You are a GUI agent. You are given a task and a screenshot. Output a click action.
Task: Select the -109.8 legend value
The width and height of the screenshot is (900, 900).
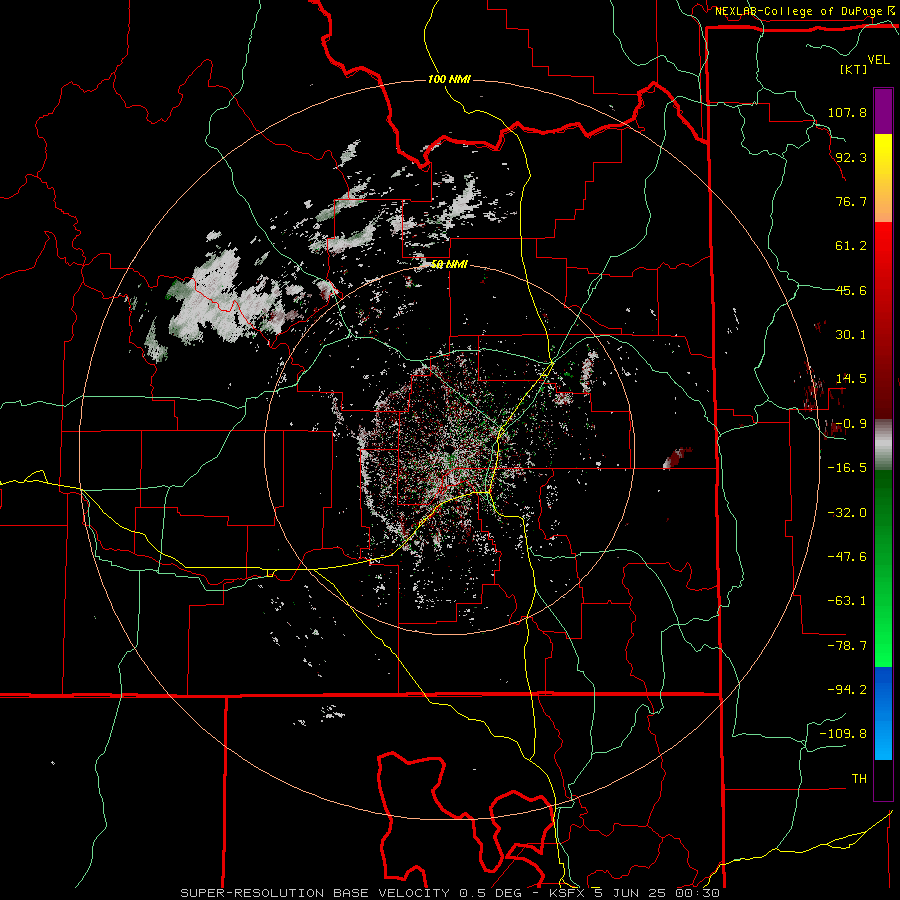point(843,734)
